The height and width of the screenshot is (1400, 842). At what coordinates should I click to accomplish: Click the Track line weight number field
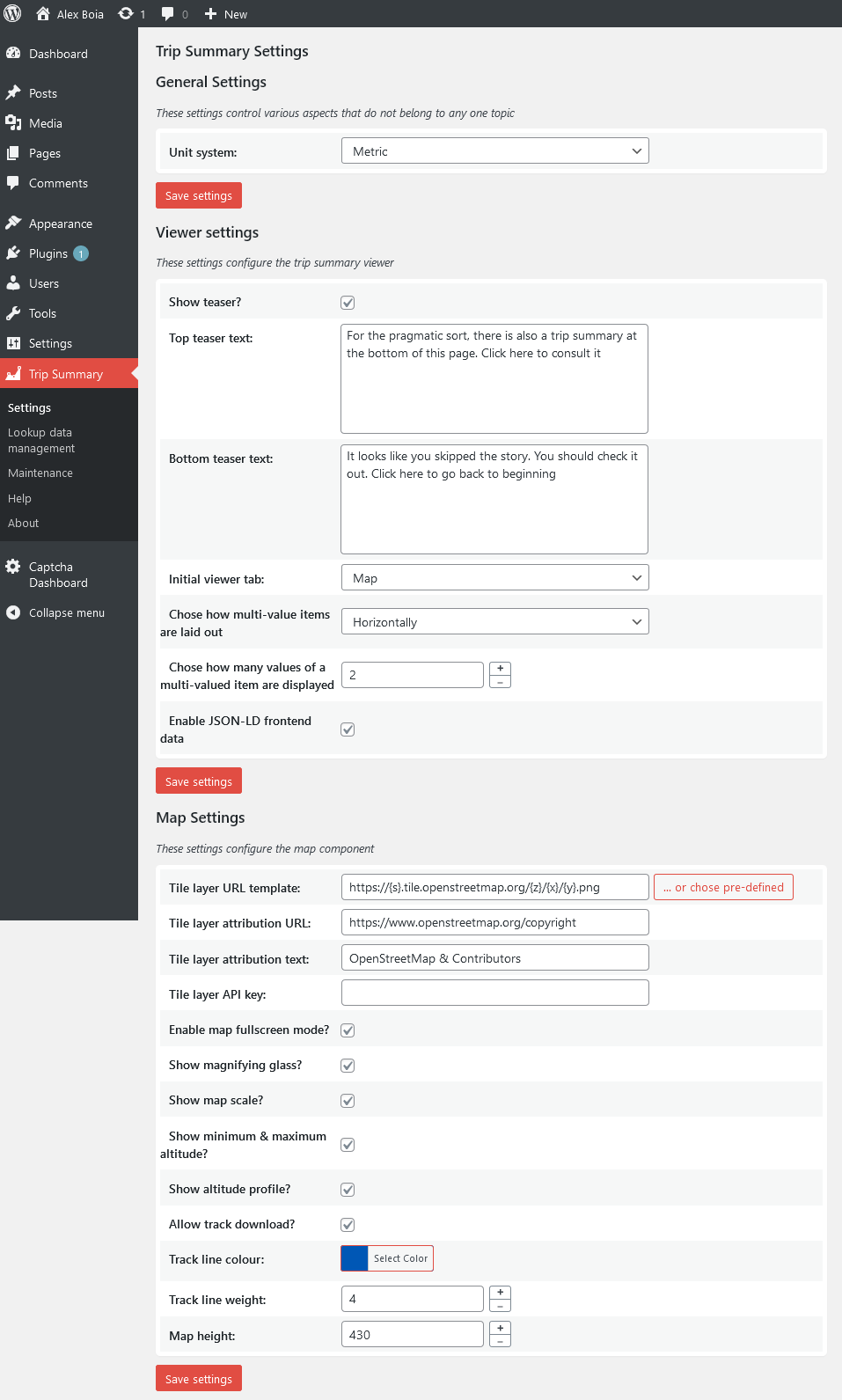pyautogui.click(x=413, y=1299)
